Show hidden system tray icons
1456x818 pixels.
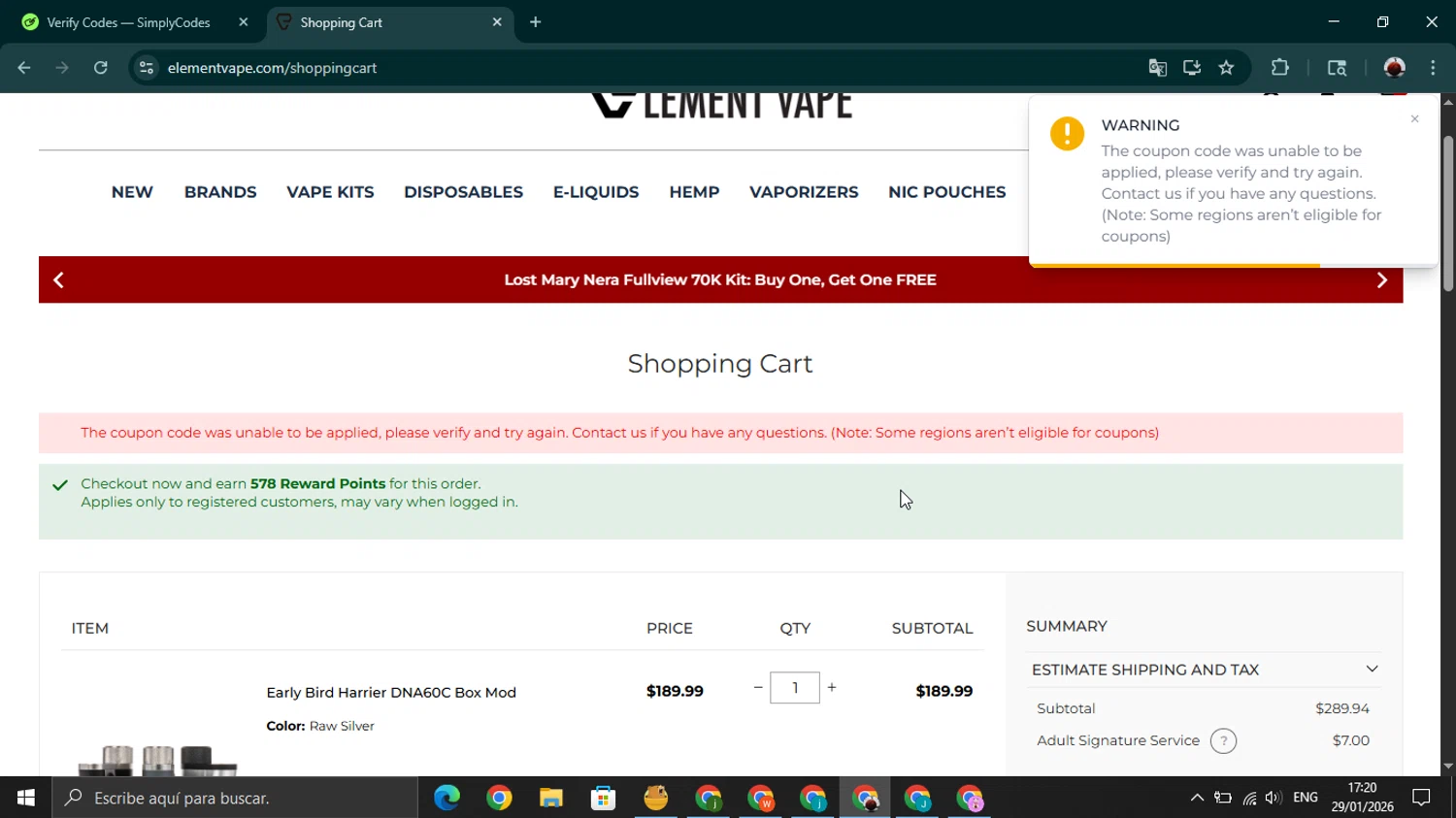pyautogui.click(x=1197, y=798)
